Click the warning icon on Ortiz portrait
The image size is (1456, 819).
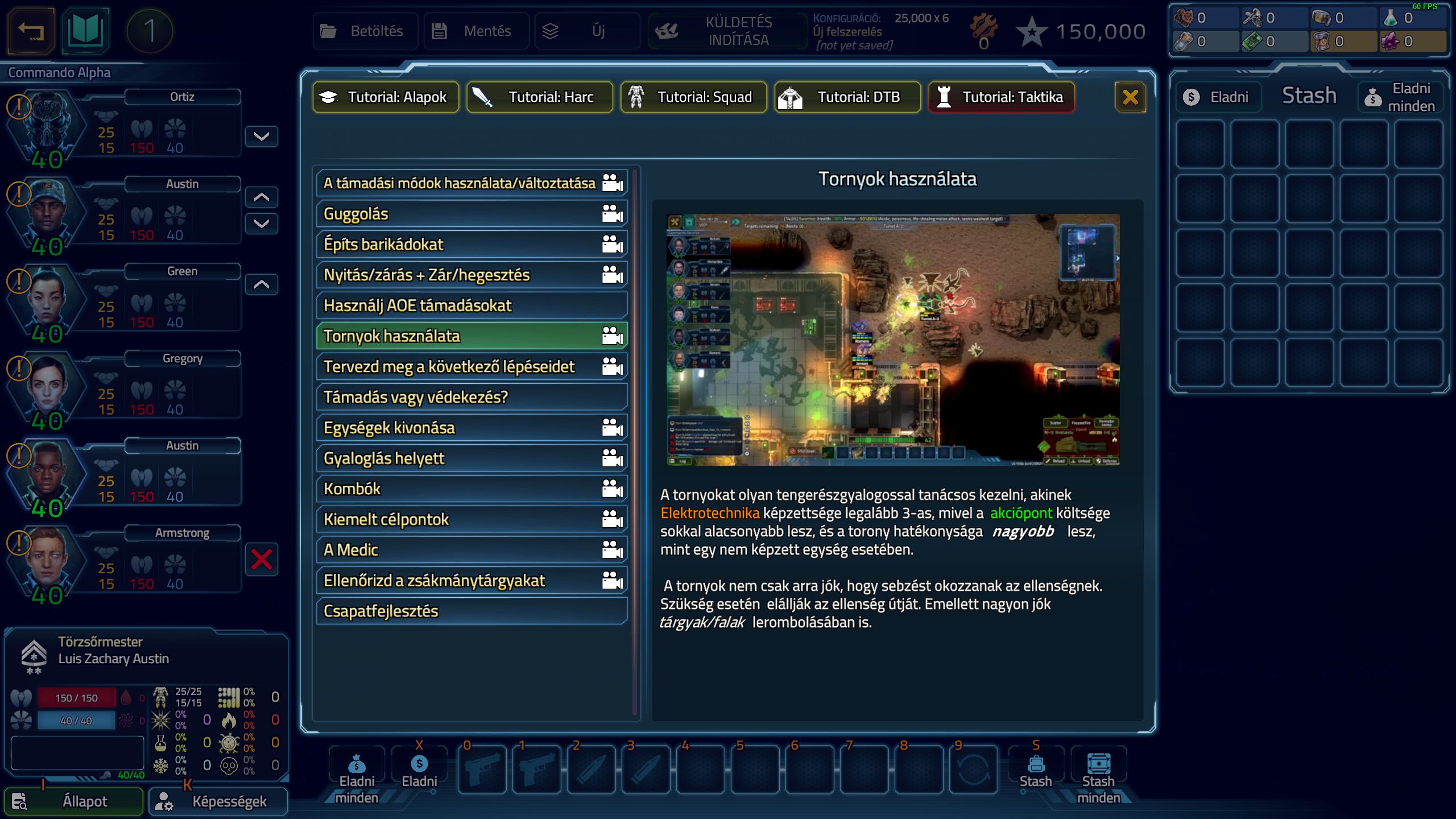point(19,106)
